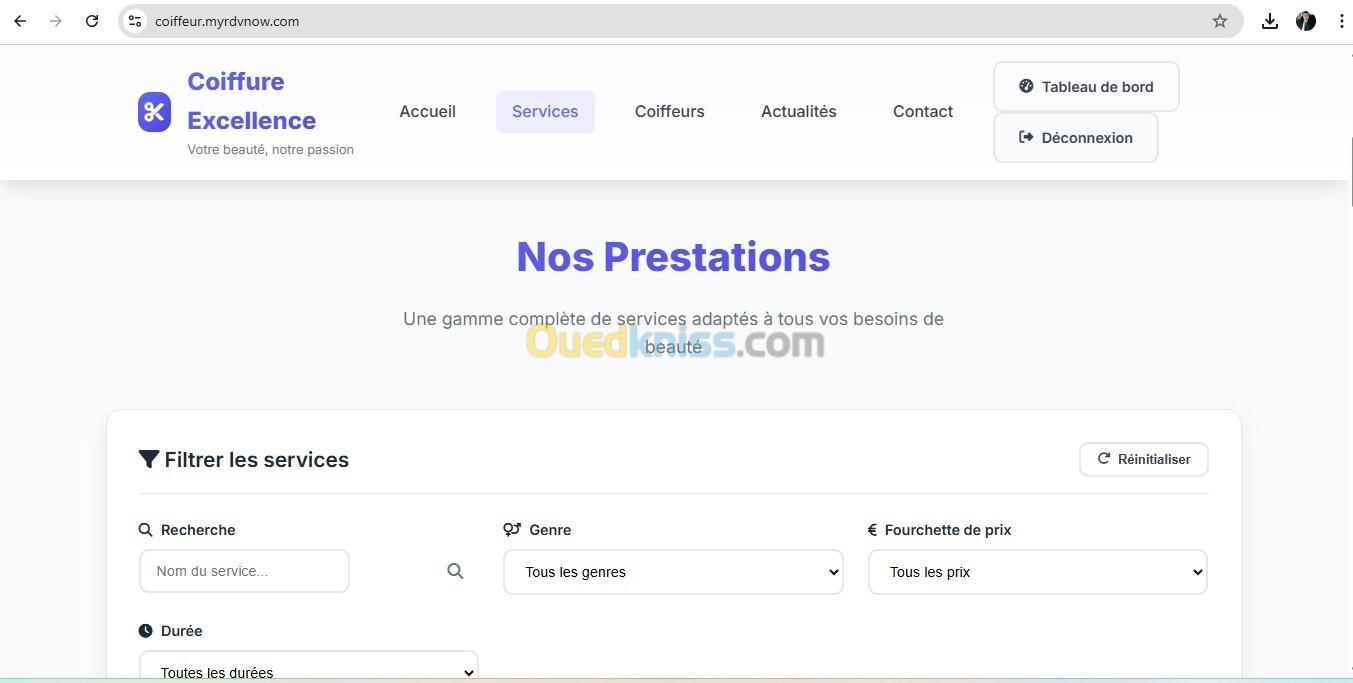
Task: Open the browser downloads icon
Action: pos(1269,21)
